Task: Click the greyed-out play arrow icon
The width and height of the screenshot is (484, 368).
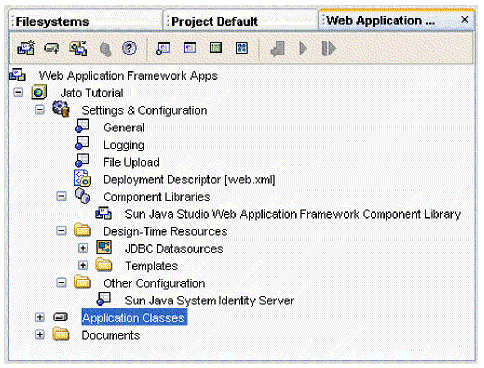Action: 303,49
